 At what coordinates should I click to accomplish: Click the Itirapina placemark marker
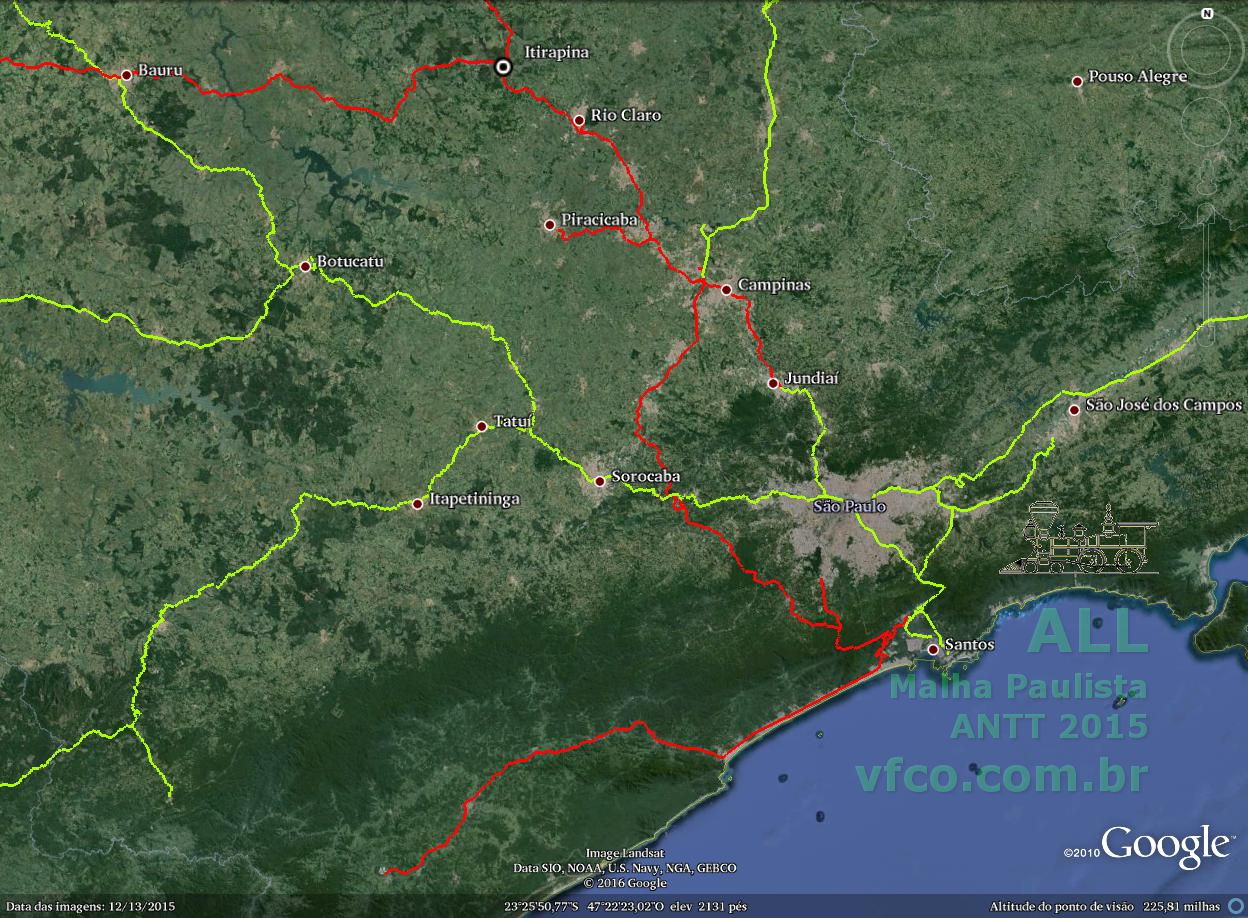[x=503, y=66]
